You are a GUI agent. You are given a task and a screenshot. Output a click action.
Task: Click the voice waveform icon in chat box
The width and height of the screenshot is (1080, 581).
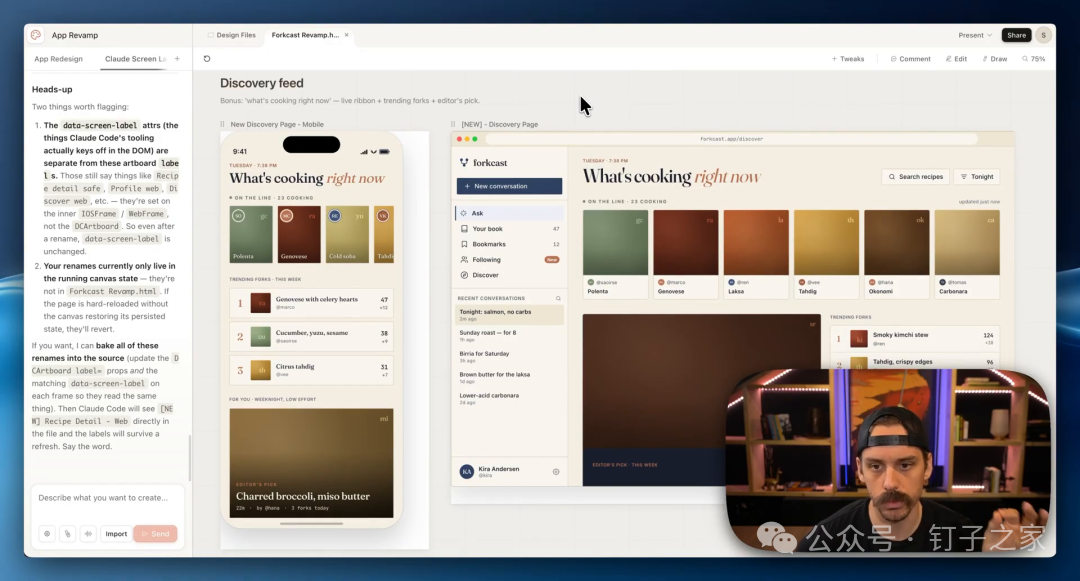point(88,534)
